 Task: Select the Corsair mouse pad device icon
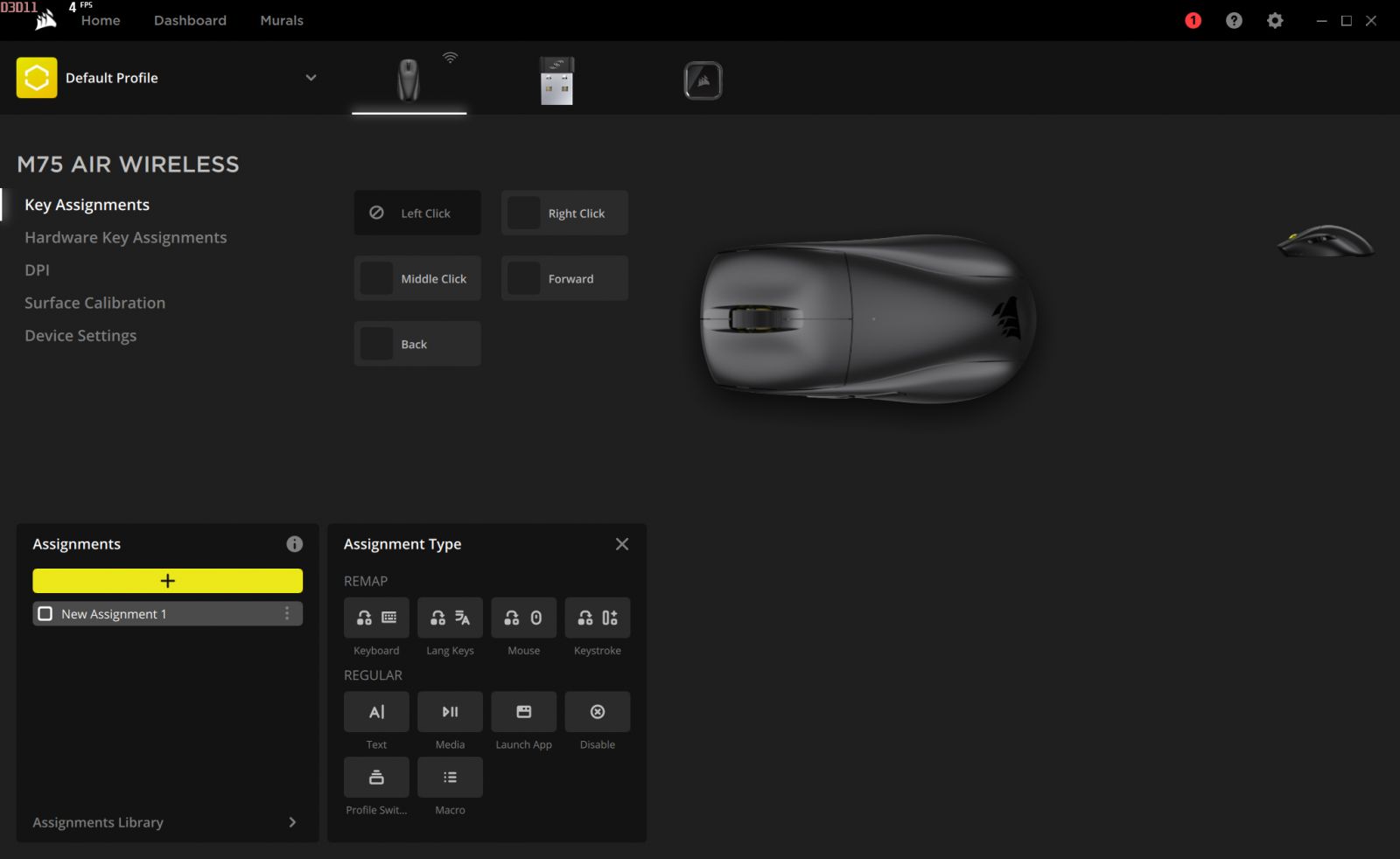pyautogui.click(x=703, y=80)
